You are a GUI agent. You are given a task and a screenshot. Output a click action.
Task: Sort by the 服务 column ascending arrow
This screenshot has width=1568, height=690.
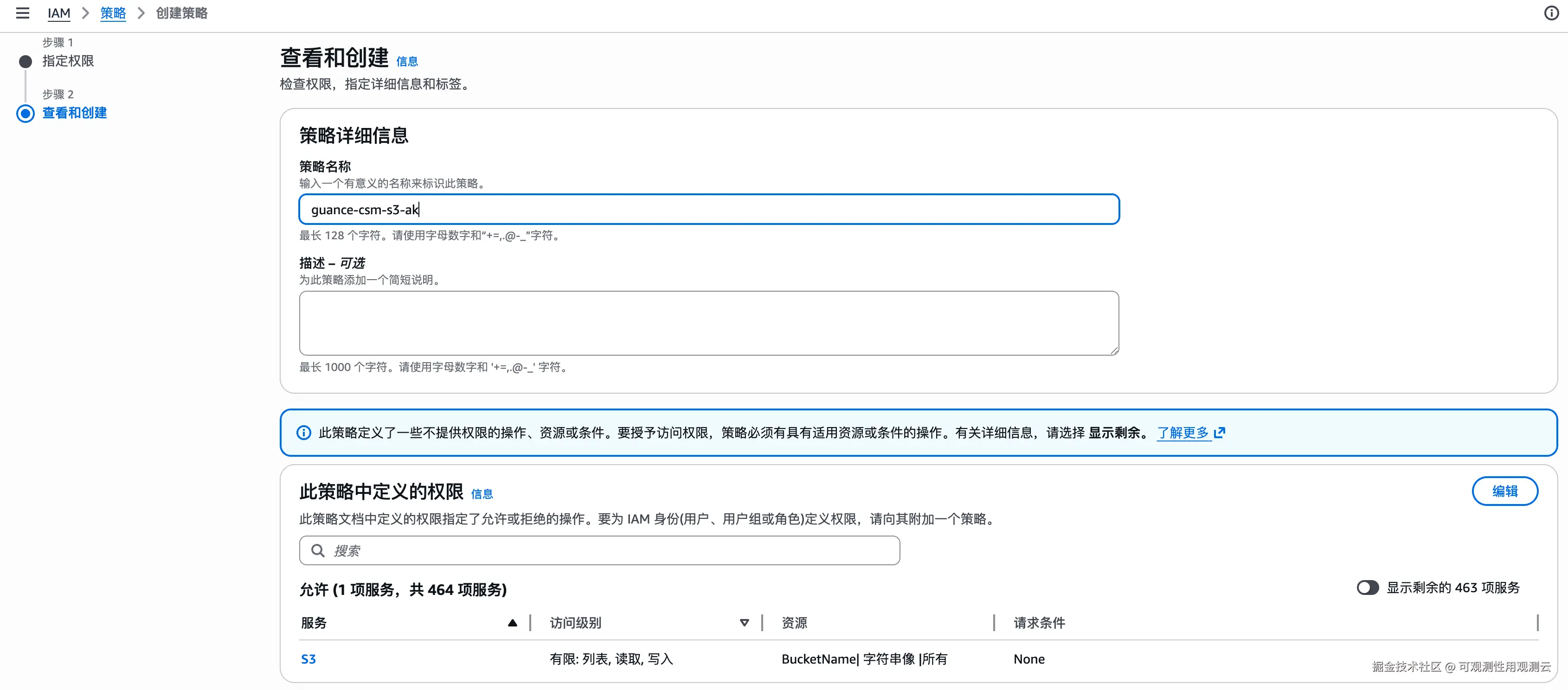512,622
